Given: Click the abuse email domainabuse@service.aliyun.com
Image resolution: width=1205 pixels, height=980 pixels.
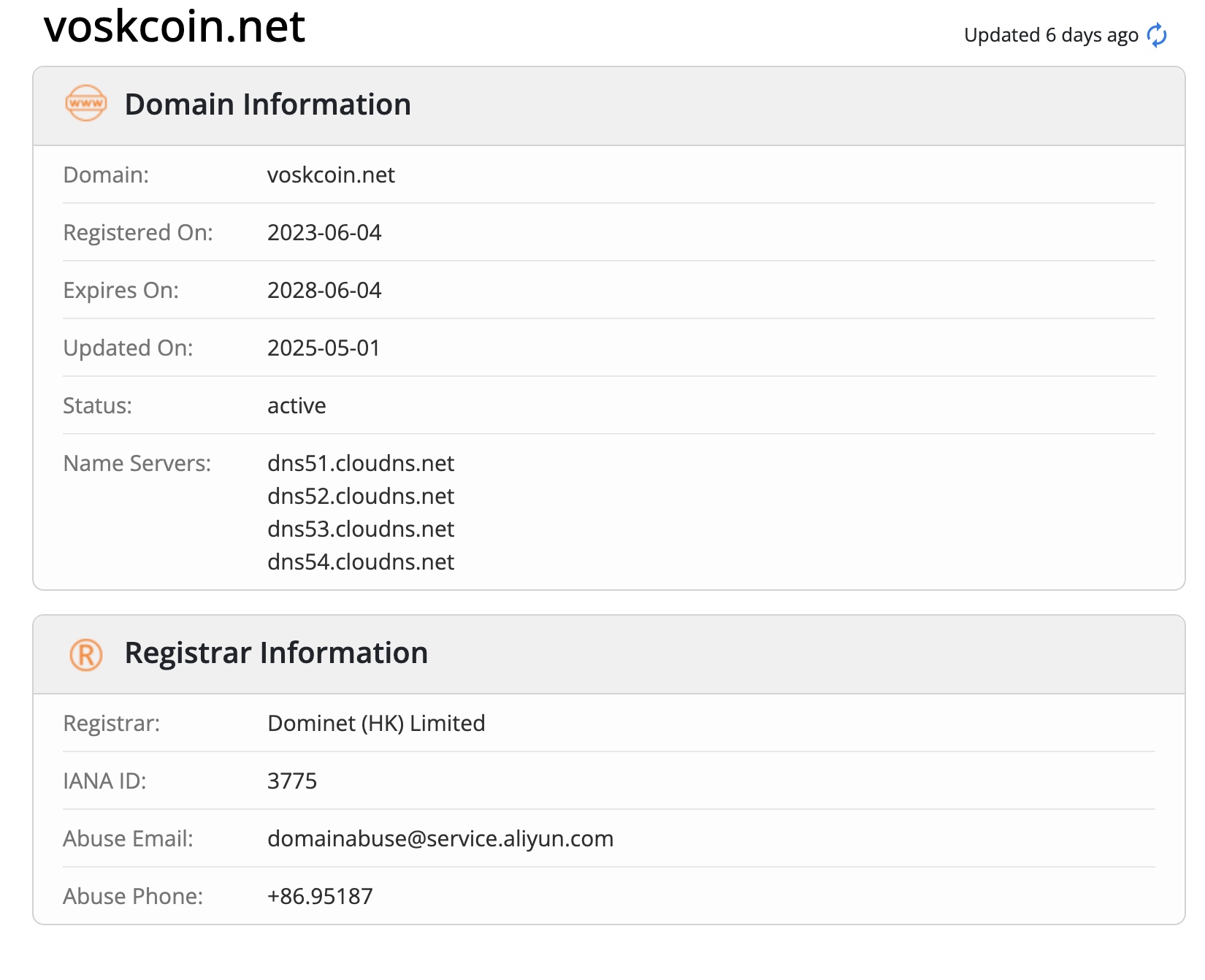Looking at the screenshot, I should (440, 839).
